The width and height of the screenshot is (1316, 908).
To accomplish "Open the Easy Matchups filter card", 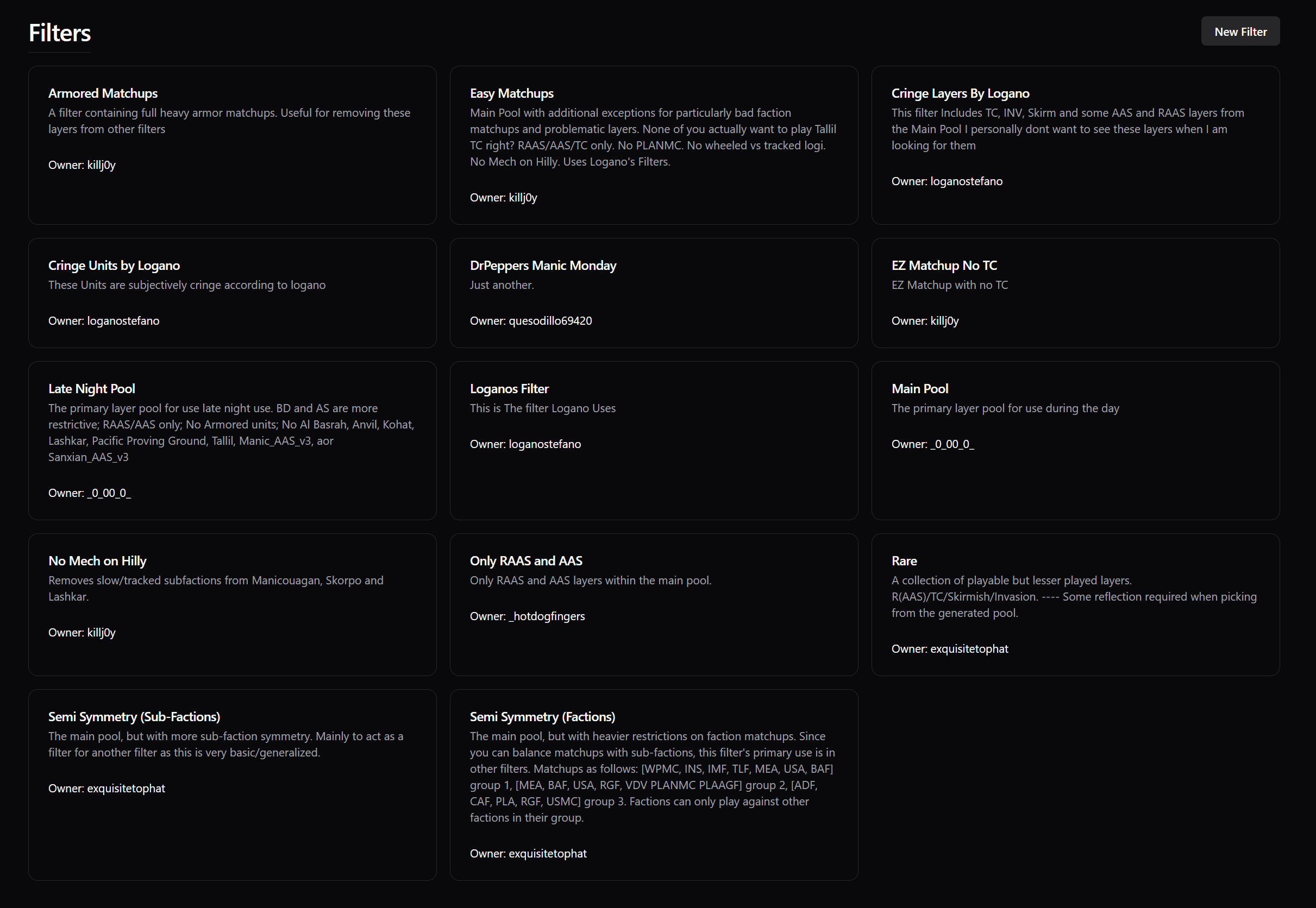I will 654,145.
